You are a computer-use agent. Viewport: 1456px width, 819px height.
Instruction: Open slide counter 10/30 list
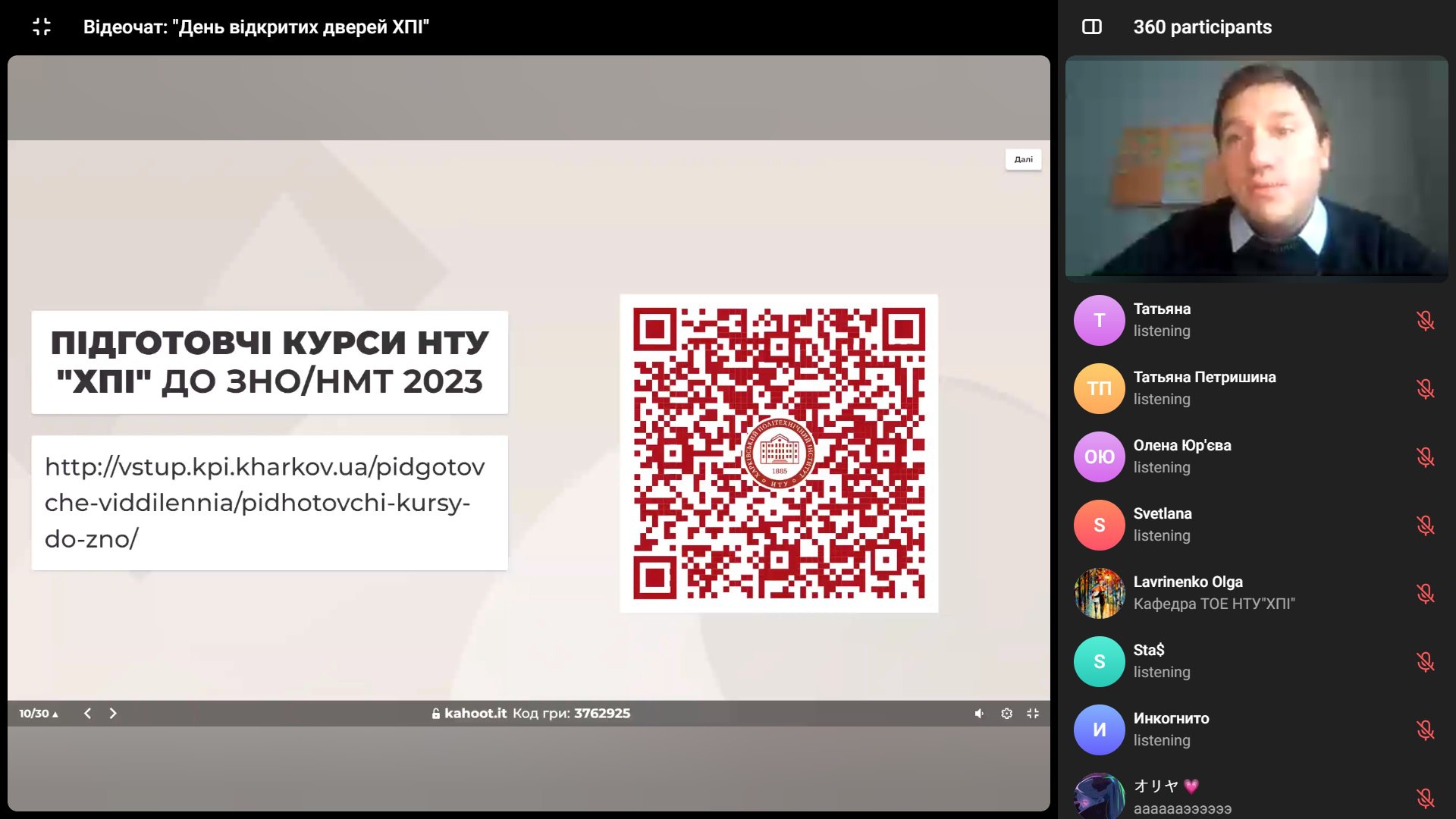click(x=39, y=714)
